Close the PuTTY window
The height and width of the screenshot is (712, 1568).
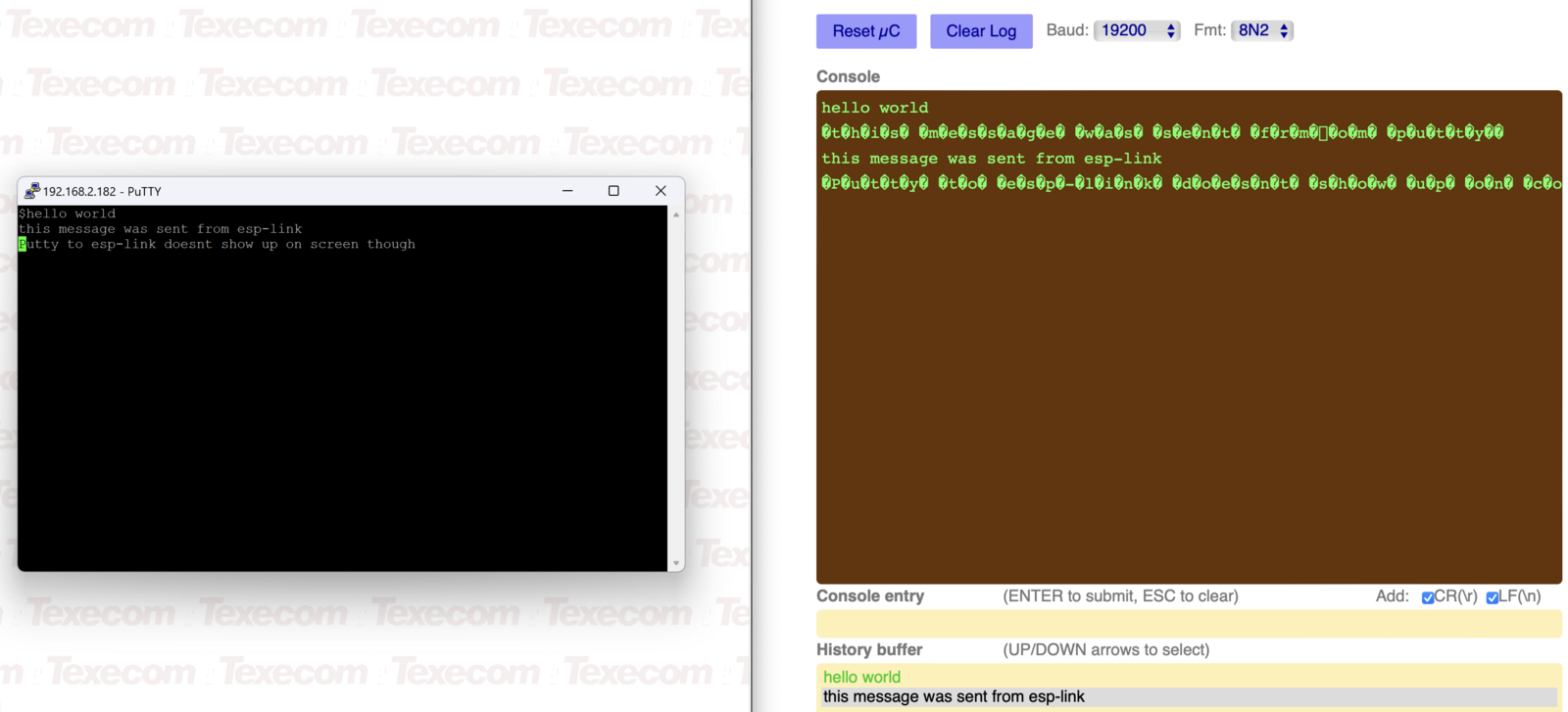661,191
